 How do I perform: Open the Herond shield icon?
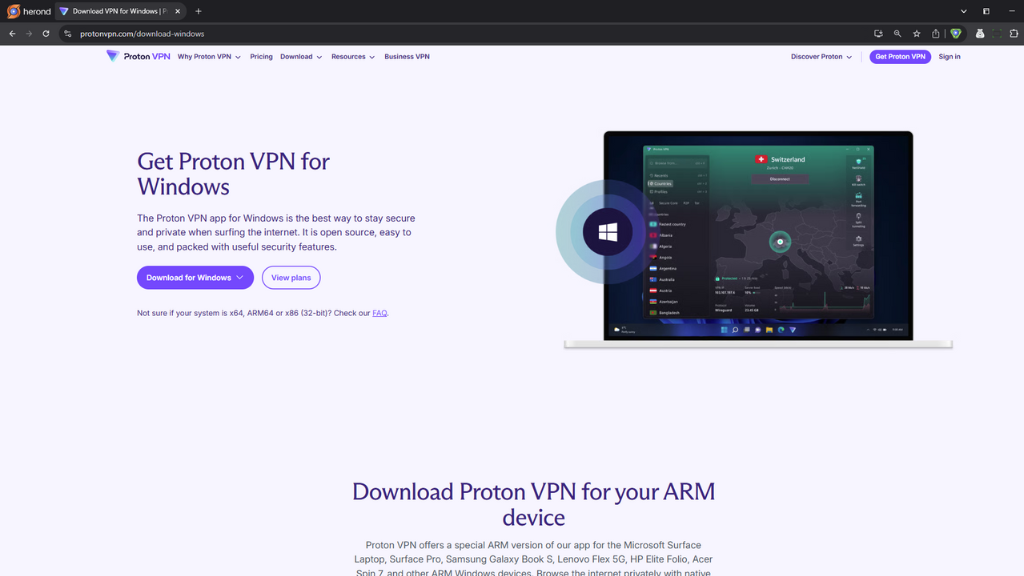pos(955,33)
